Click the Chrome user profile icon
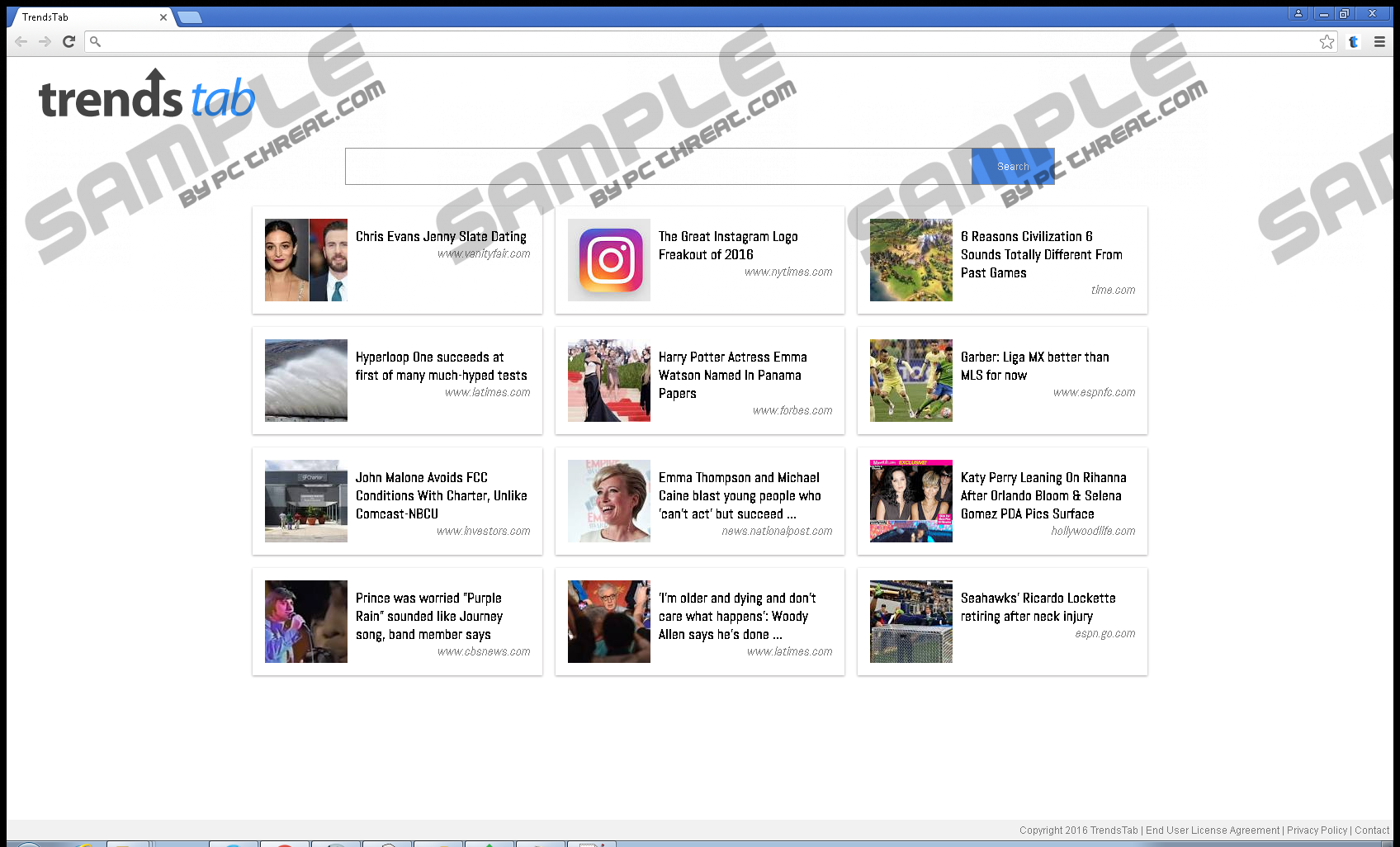Screen dimensions: 1400x847 [x=1298, y=14]
